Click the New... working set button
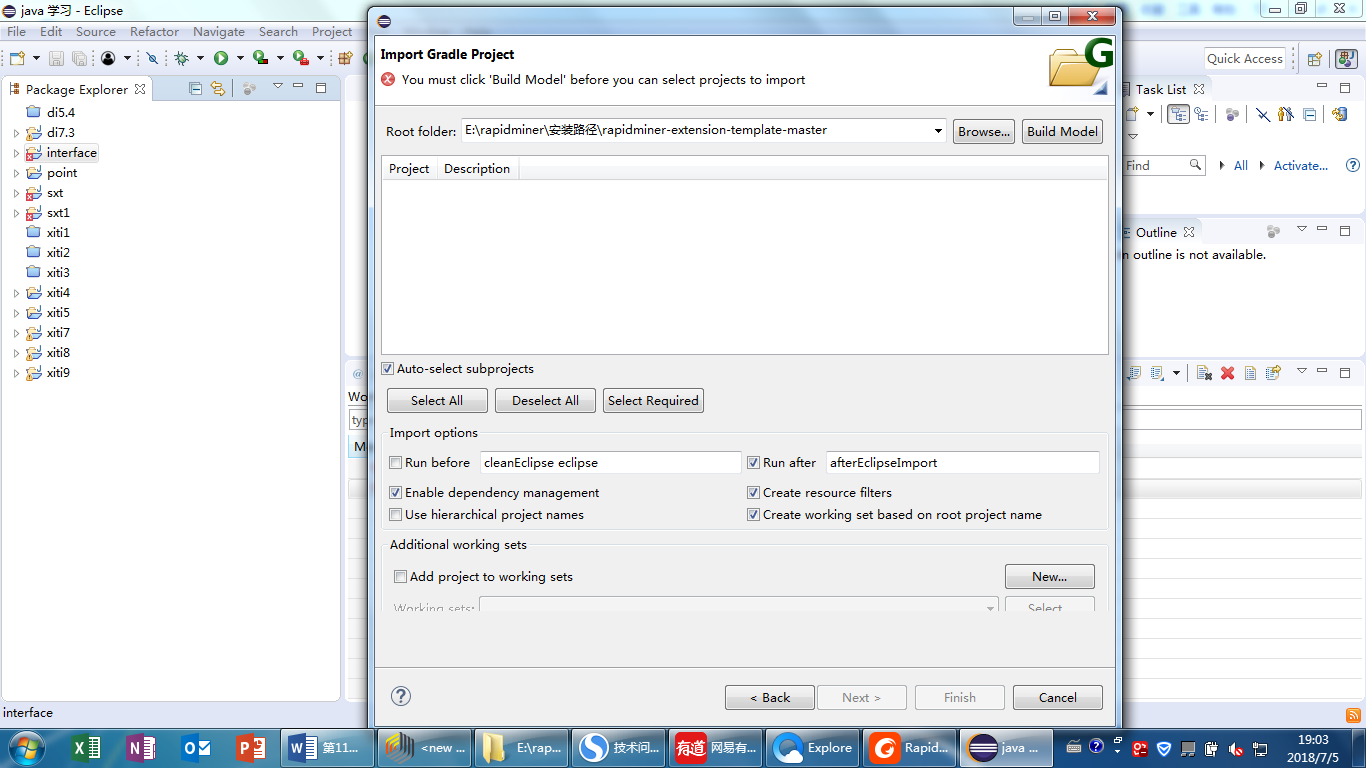This screenshot has width=1366, height=768. point(1049,577)
